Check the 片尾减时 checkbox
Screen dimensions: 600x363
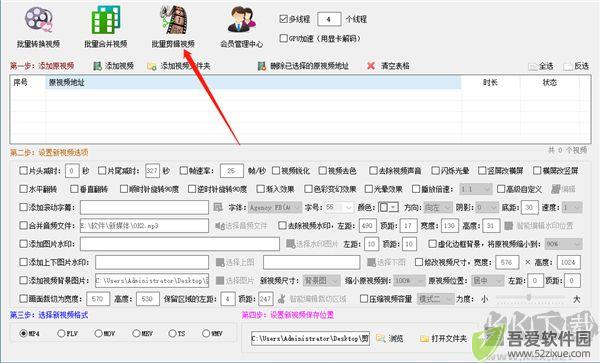[x=102, y=171]
